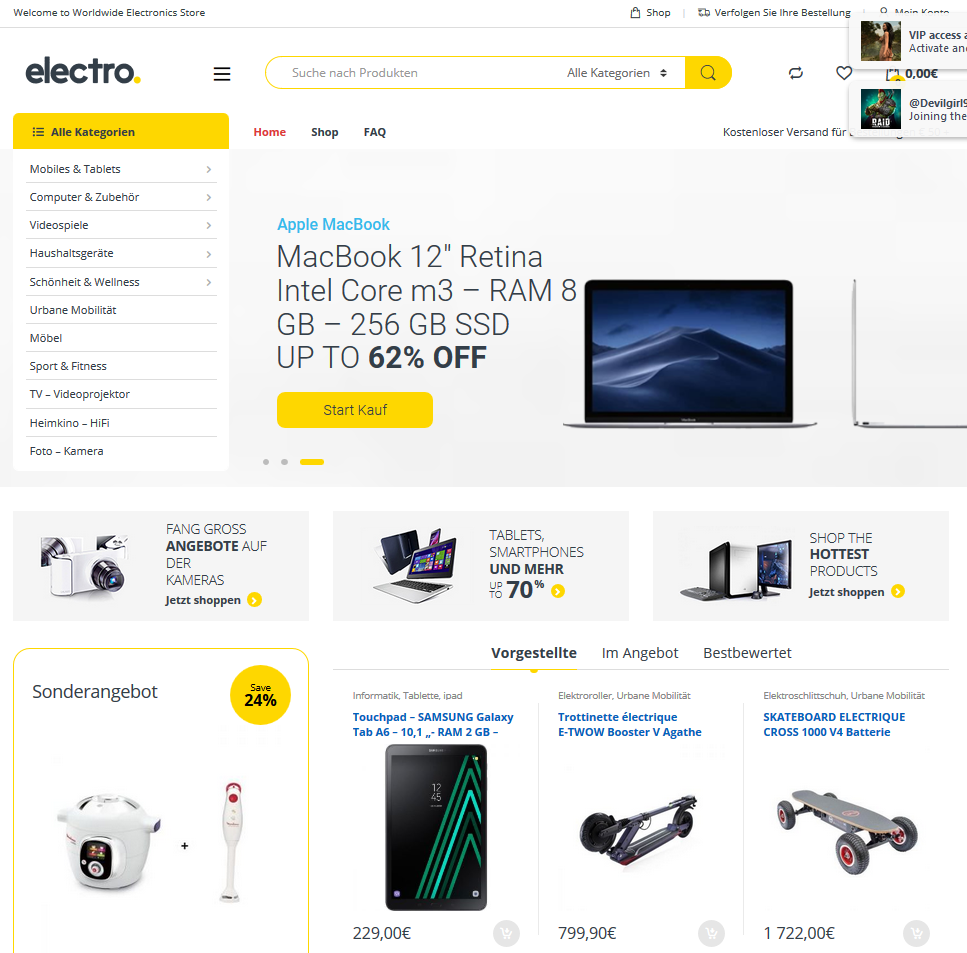Click the yellow search magnifier button
Image resolution: width=967 pixels, height=953 pixels.
(708, 73)
